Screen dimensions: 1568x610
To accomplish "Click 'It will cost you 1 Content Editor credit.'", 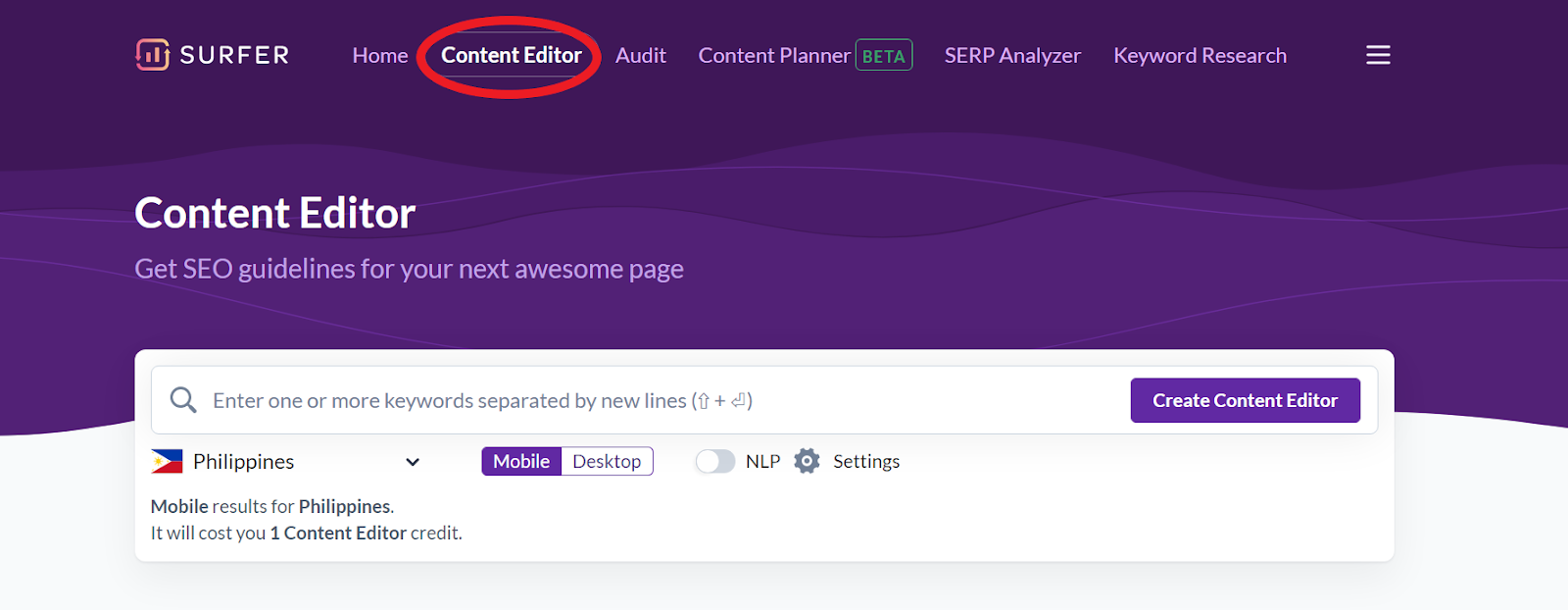I will (x=307, y=533).
